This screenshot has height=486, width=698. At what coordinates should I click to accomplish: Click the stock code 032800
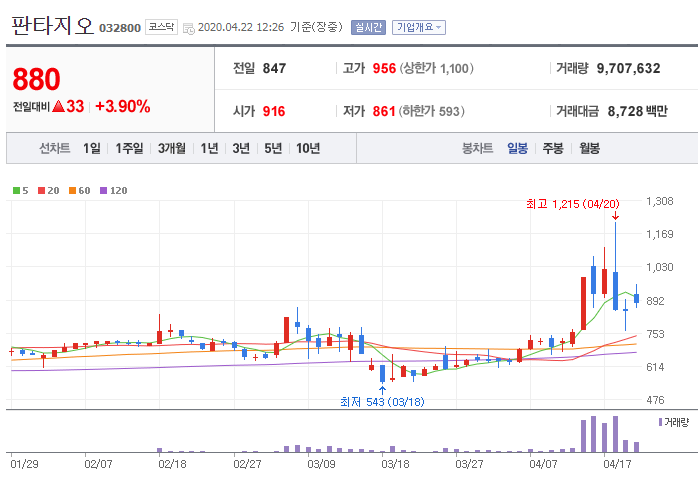point(120,28)
